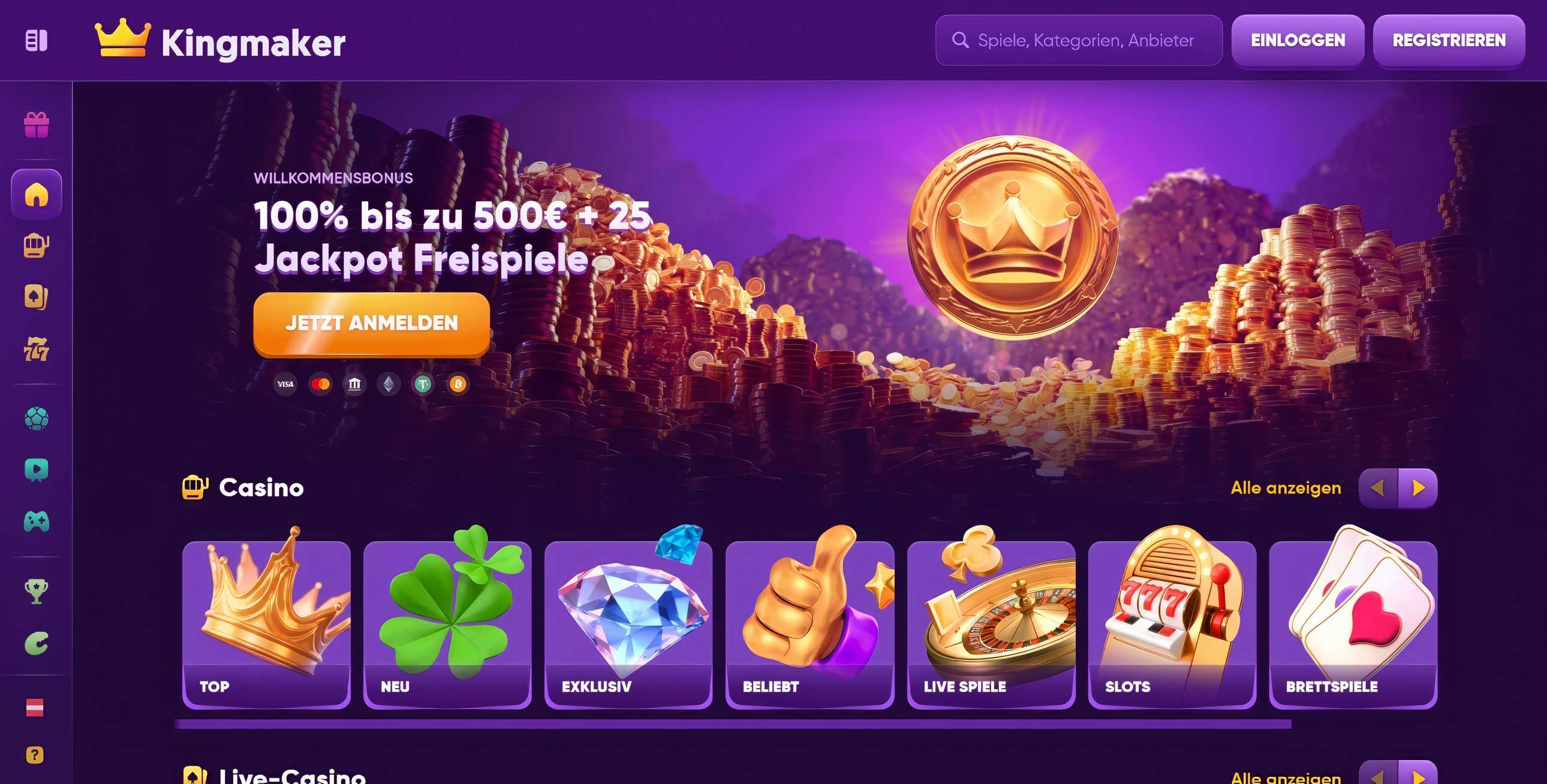Open the soccer ball sports icon
The width and height of the screenshot is (1547, 784).
coord(37,418)
